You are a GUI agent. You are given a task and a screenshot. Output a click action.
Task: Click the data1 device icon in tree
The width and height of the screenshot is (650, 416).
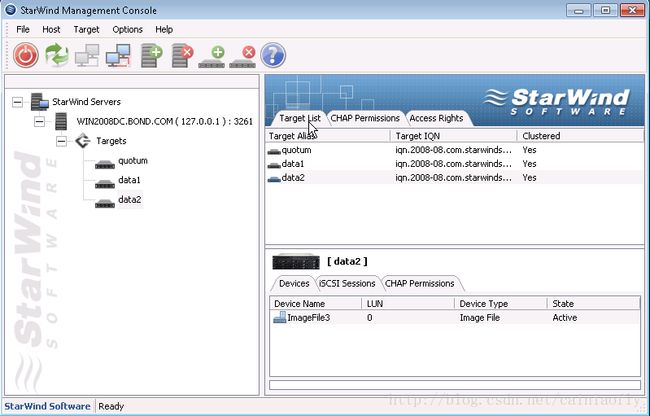pos(104,184)
